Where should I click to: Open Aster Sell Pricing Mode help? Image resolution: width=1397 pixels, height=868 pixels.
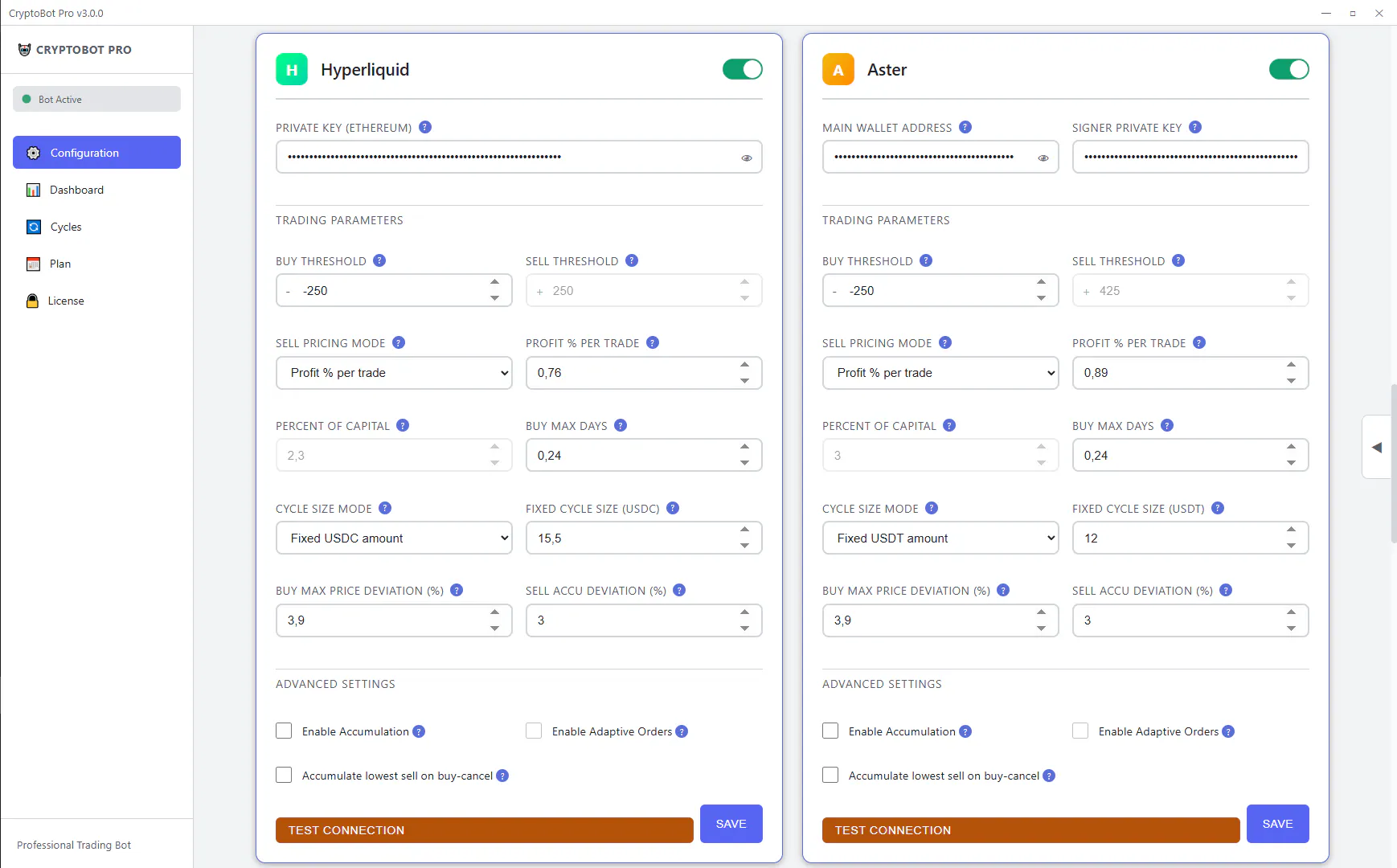click(x=945, y=342)
